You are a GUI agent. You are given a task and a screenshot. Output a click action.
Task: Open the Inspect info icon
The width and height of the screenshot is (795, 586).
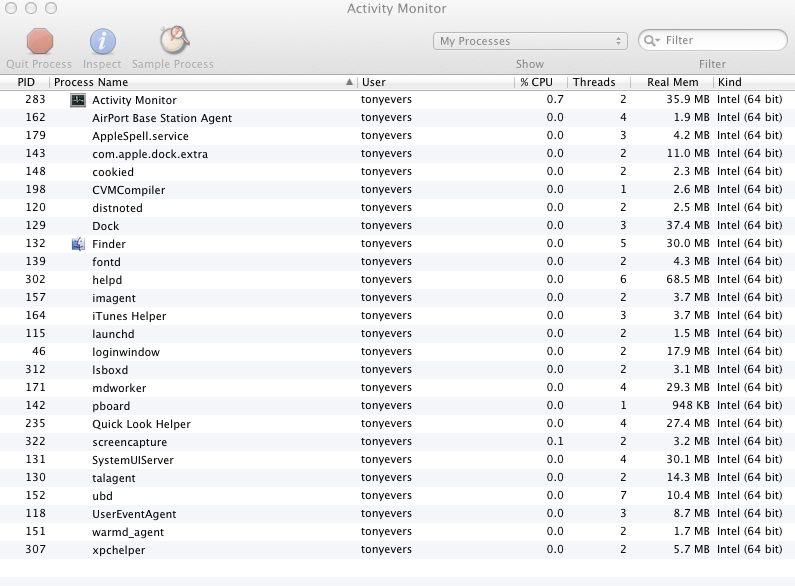[x=103, y=41]
